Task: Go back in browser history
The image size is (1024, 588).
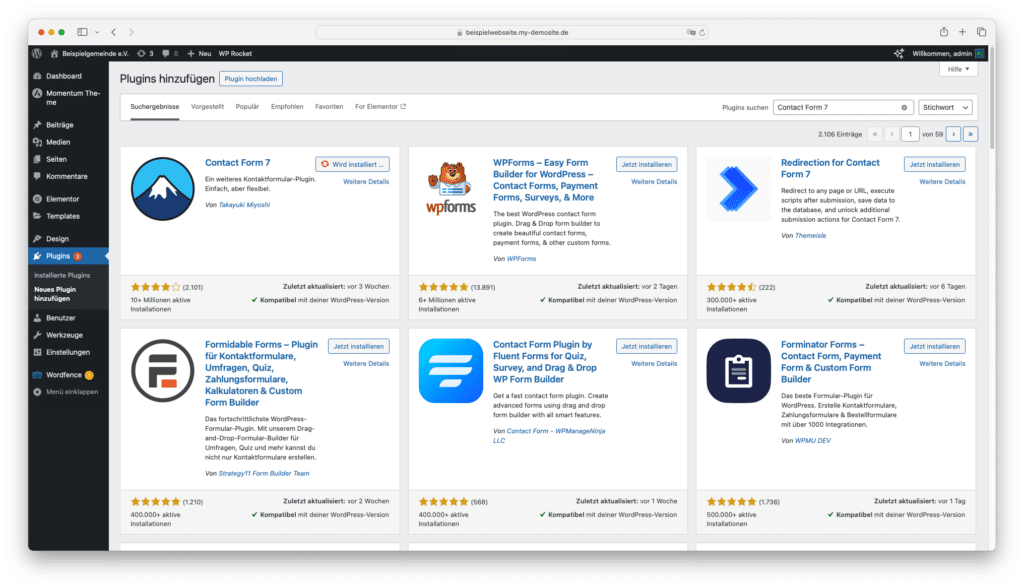Action: coord(114,32)
